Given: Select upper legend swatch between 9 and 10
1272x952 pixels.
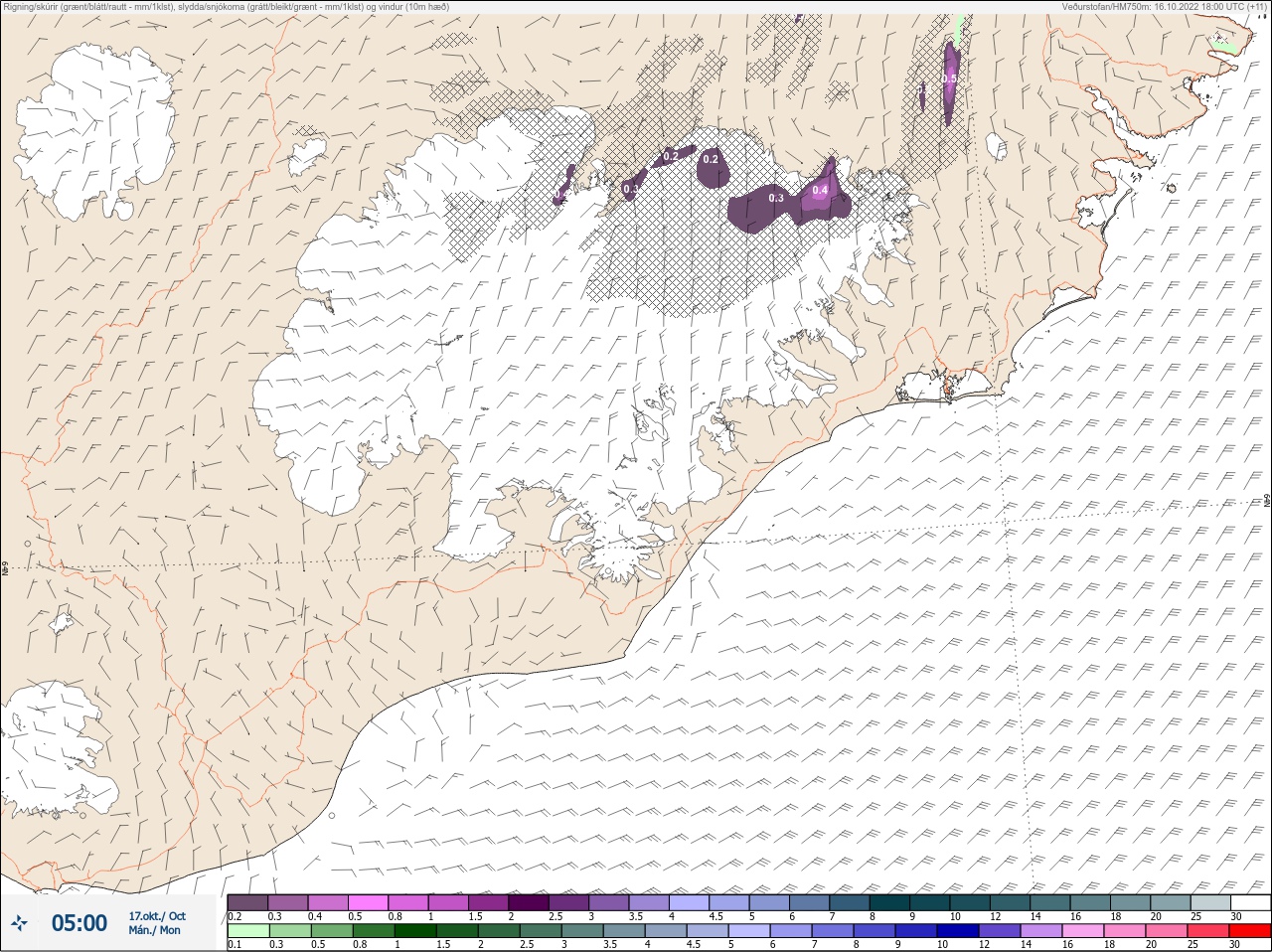Looking at the screenshot, I should pos(930,902).
